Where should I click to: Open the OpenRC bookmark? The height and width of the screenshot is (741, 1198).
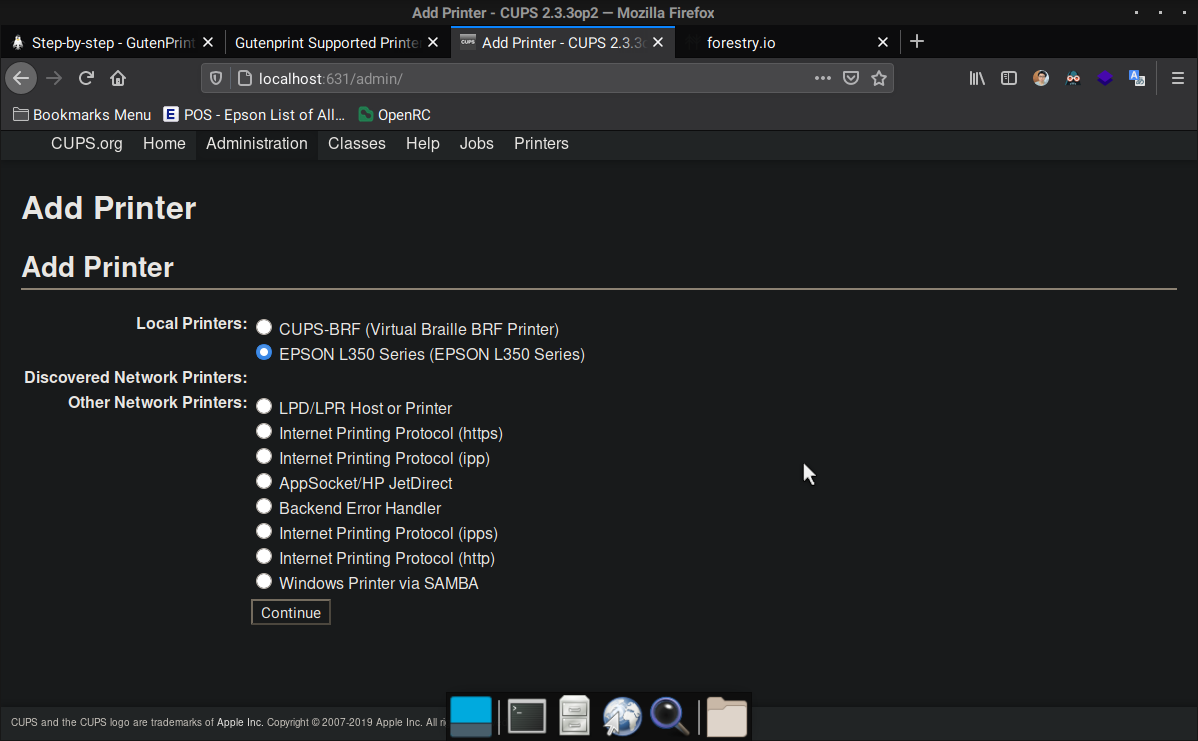click(x=394, y=115)
